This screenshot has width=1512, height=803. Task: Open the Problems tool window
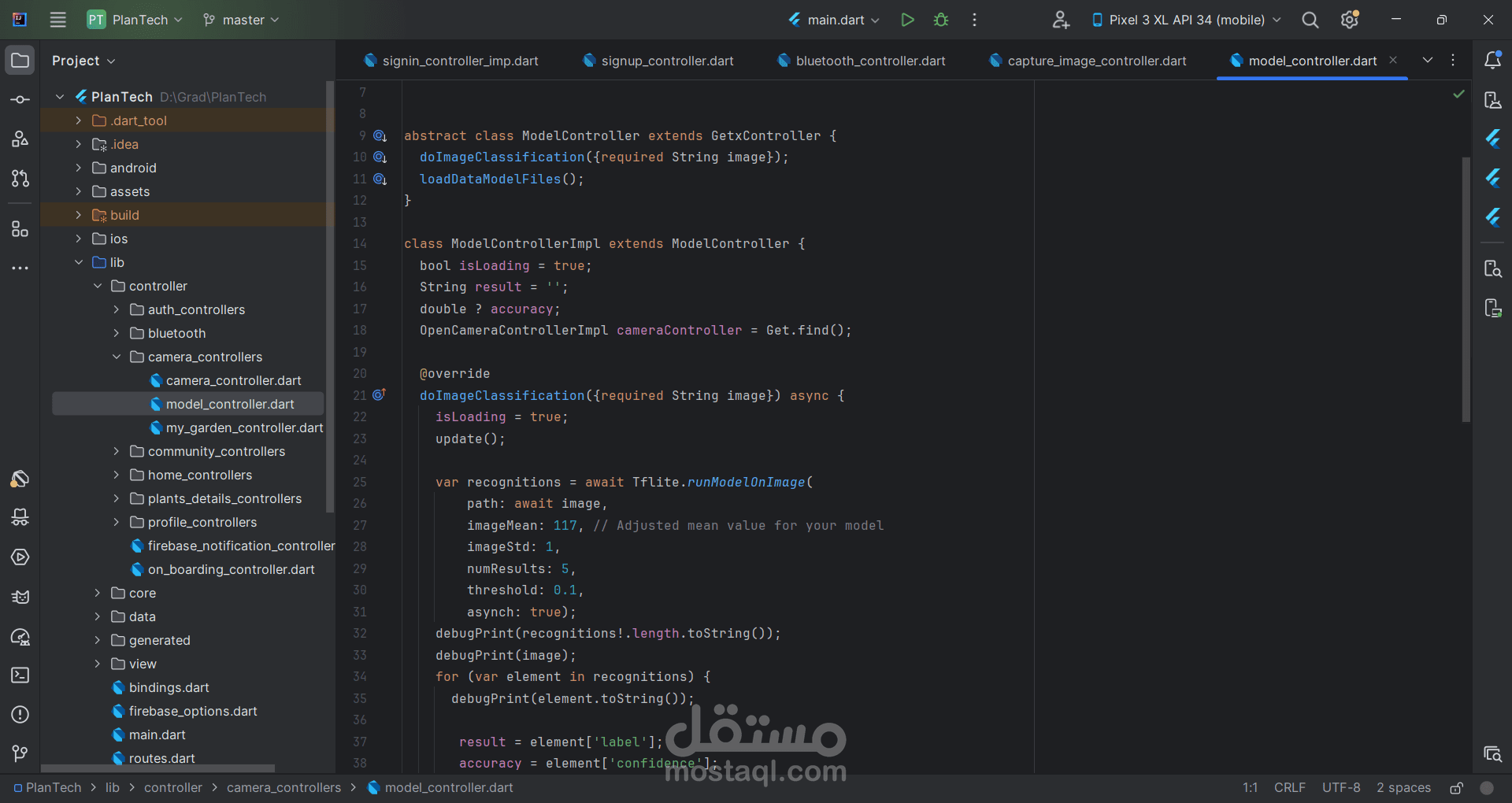pos(20,715)
